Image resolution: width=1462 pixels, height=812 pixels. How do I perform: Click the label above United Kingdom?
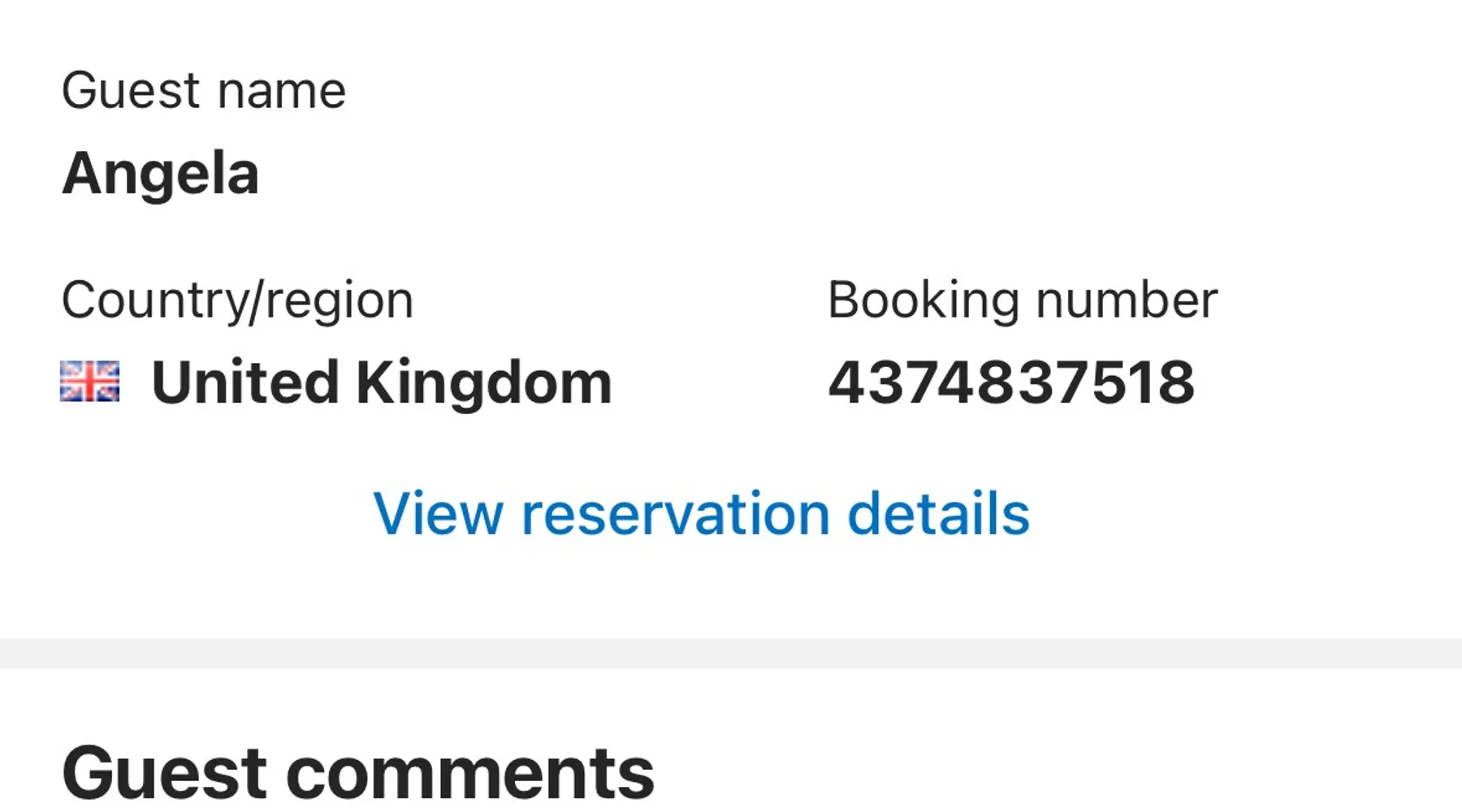[237, 300]
